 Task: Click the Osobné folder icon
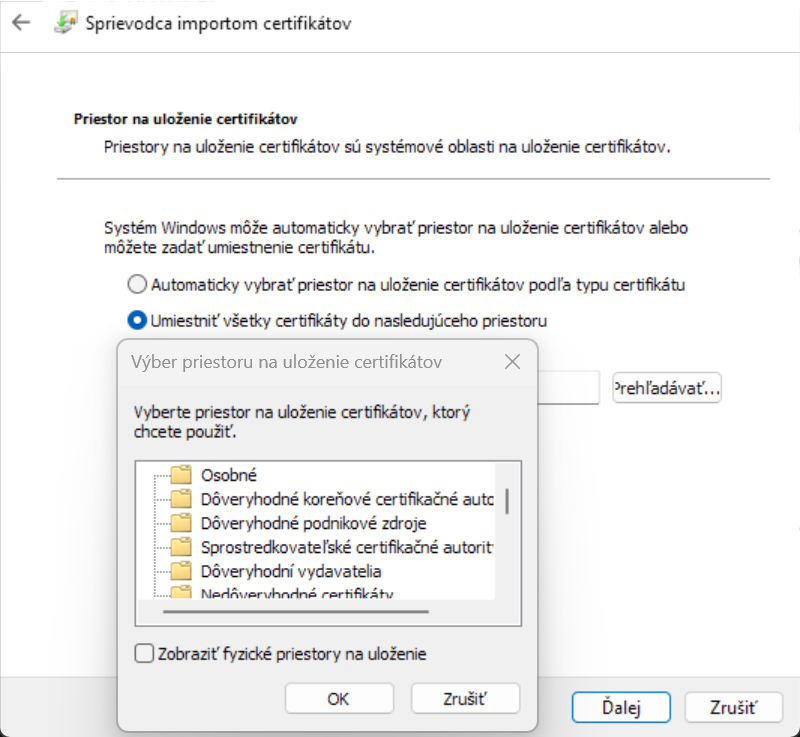click(x=181, y=475)
